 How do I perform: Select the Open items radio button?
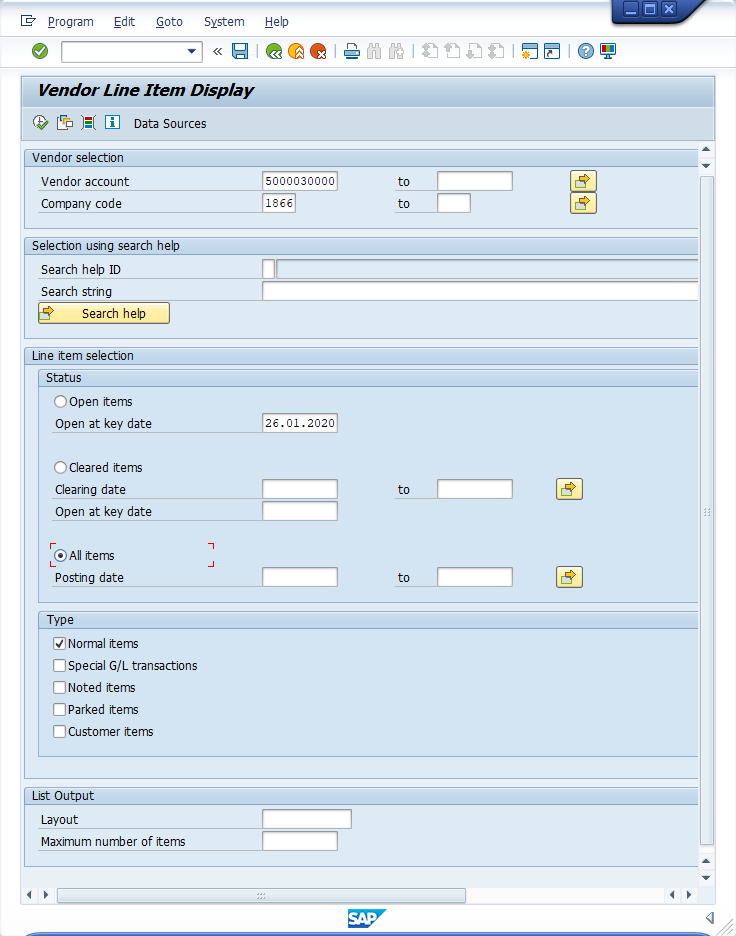tap(61, 401)
